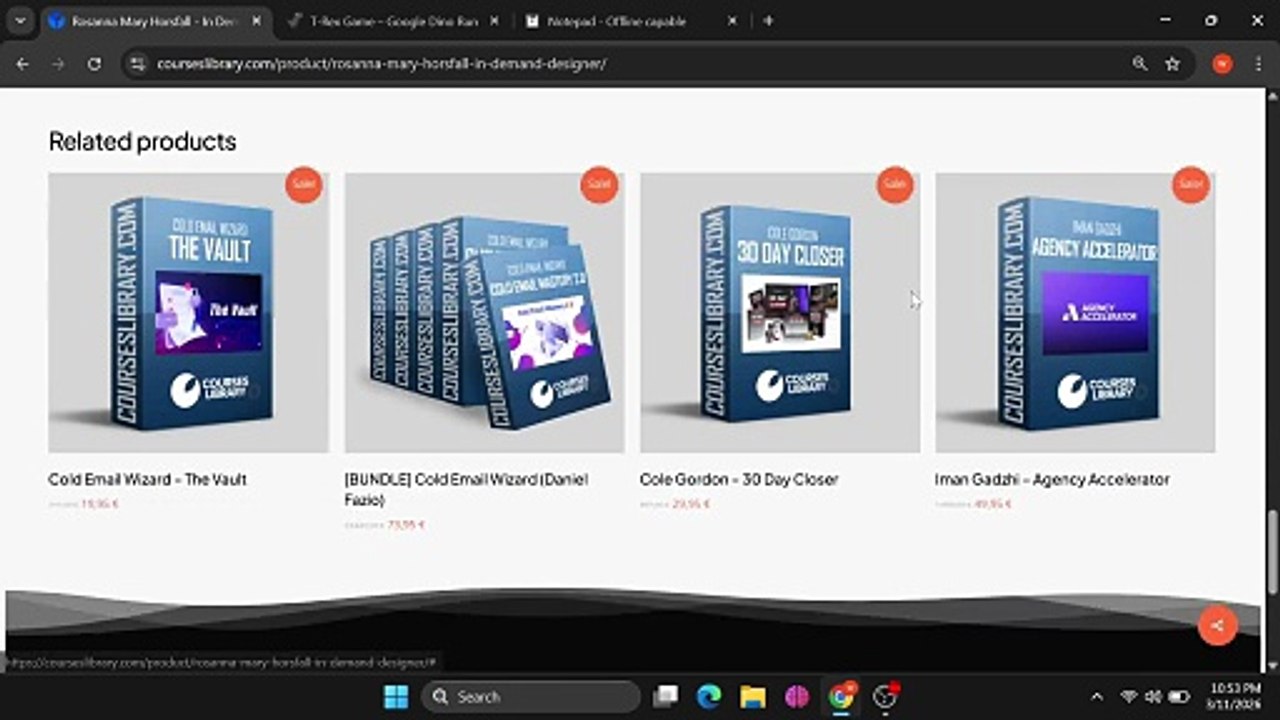Viewport: 1280px width, 720px height.
Task: Click the page vertical scrollbar thumb
Action: pyautogui.click(x=1272, y=552)
